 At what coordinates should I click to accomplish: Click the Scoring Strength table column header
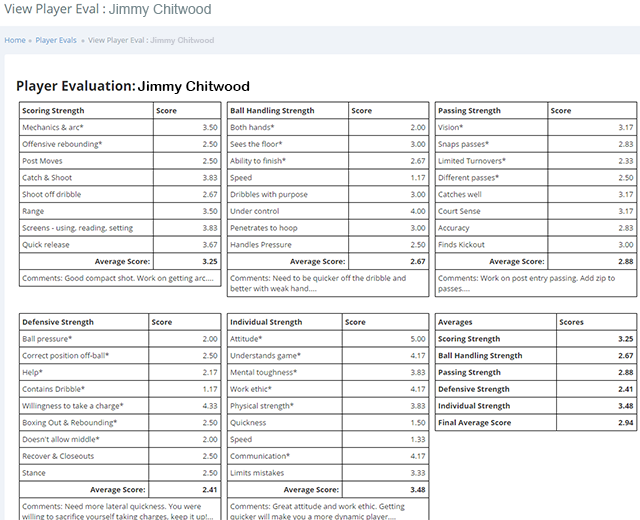click(x=53, y=111)
